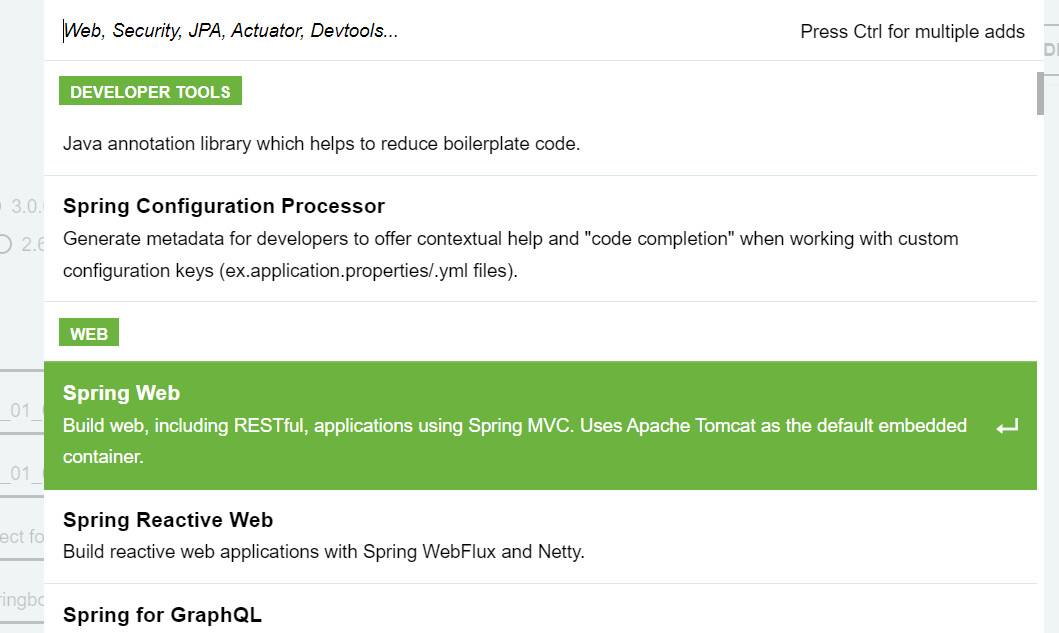1059x633 pixels.
Task: Add Spring Reactive Web dependency
Action: [540, 536]
